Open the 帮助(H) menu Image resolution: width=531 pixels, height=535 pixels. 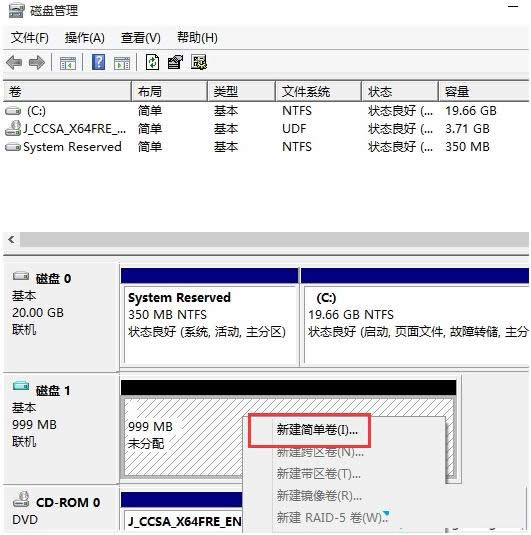[x=197, y=38]
